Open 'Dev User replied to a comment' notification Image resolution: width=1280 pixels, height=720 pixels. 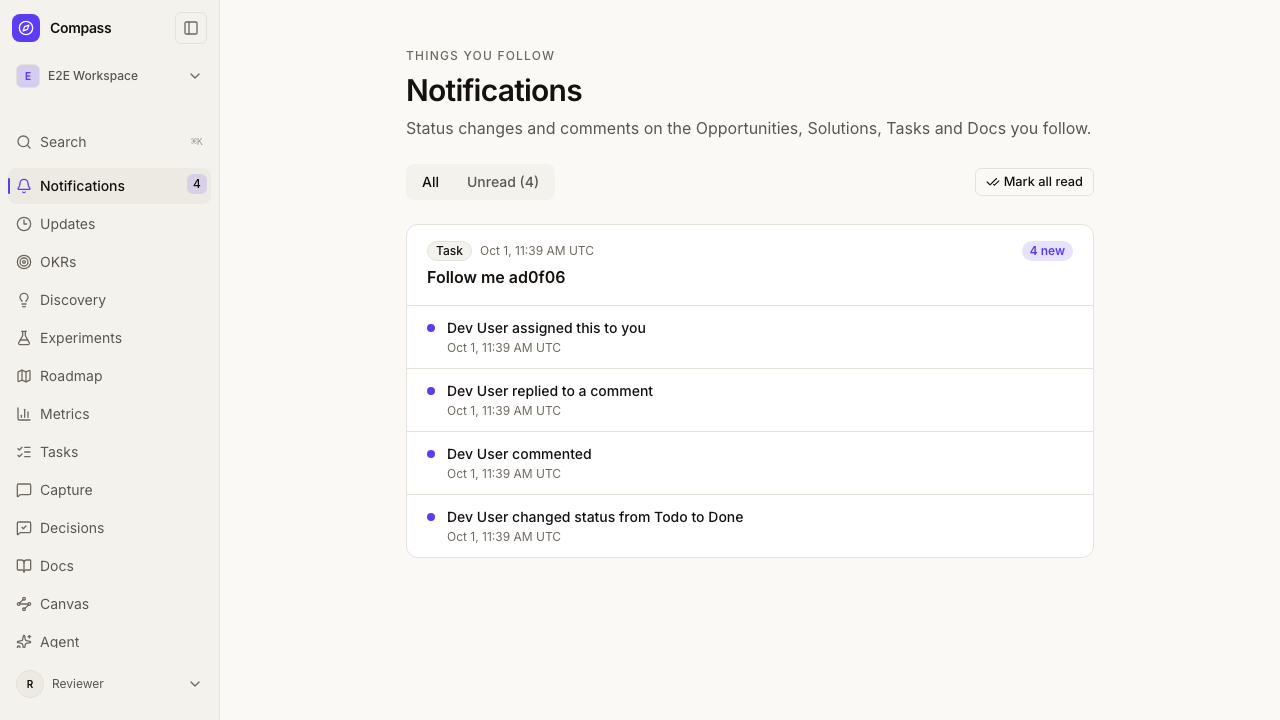click(x=750, y=400)
